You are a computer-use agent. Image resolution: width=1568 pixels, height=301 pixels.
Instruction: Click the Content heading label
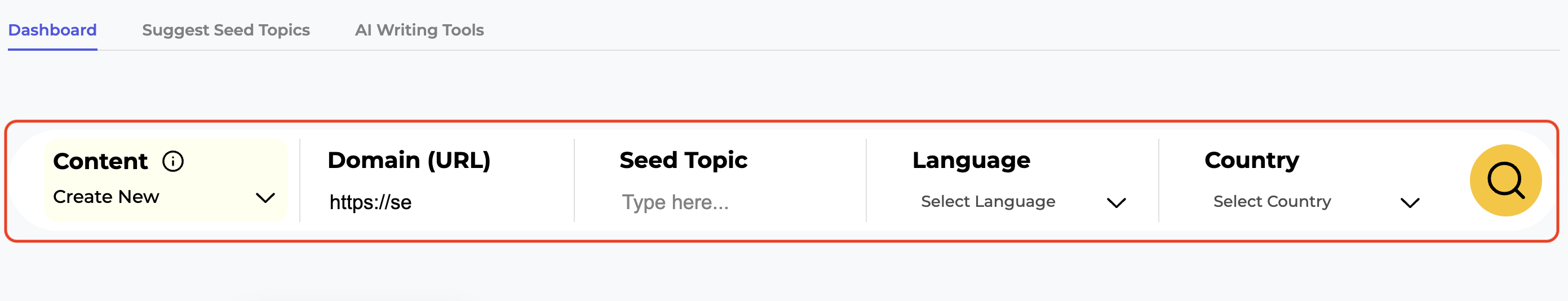100,161
